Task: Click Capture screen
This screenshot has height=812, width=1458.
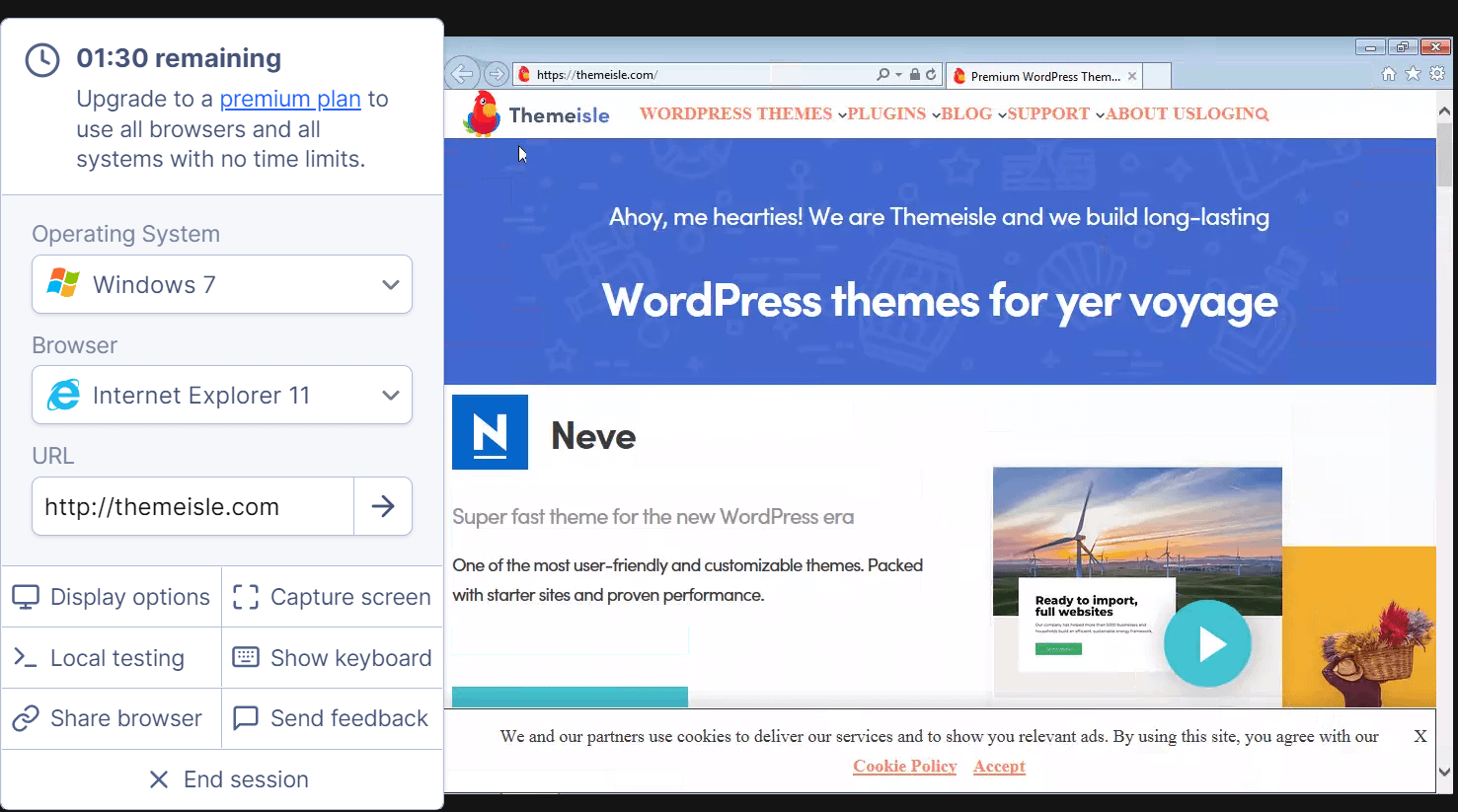Action: 333,597
